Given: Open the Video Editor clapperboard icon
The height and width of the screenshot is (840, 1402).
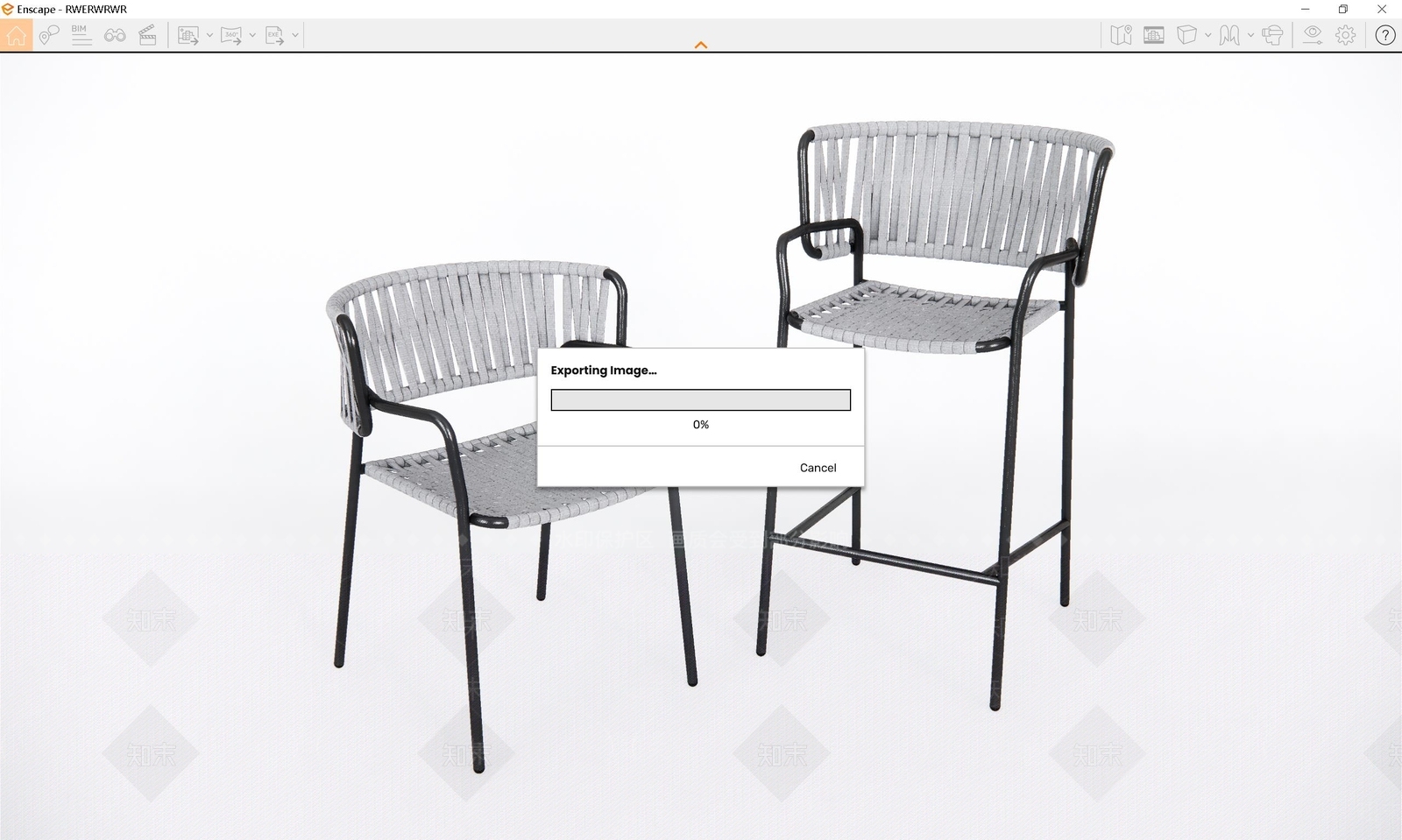Looking at the screenshot, I should [147, 35].
